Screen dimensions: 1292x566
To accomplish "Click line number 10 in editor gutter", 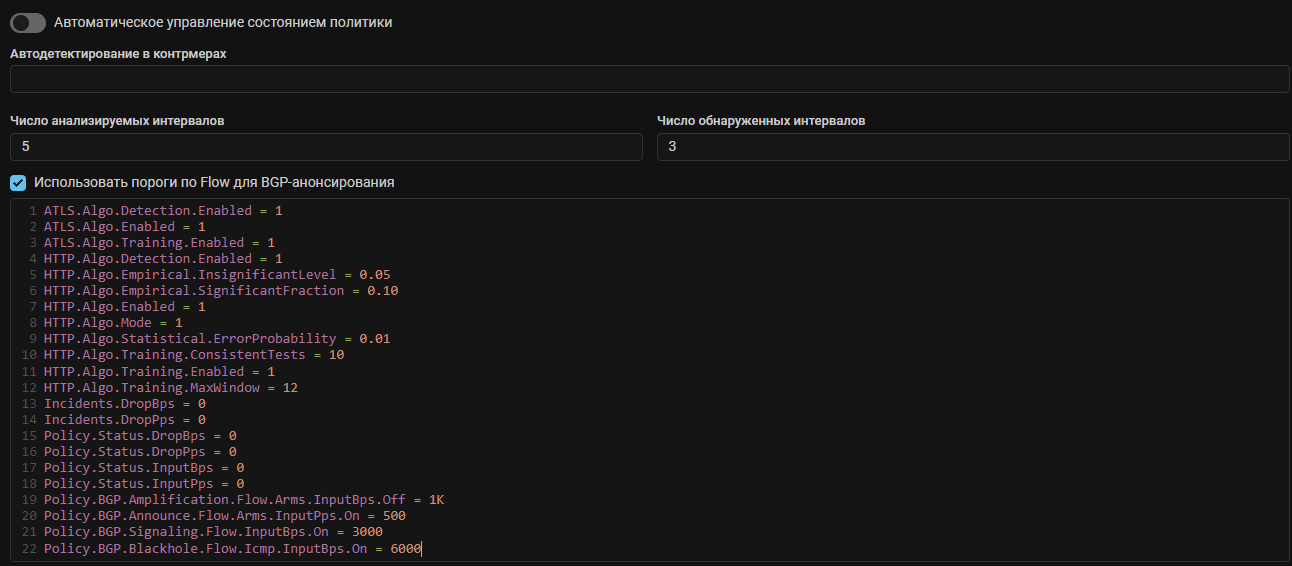I will click(x=28, y=355).
